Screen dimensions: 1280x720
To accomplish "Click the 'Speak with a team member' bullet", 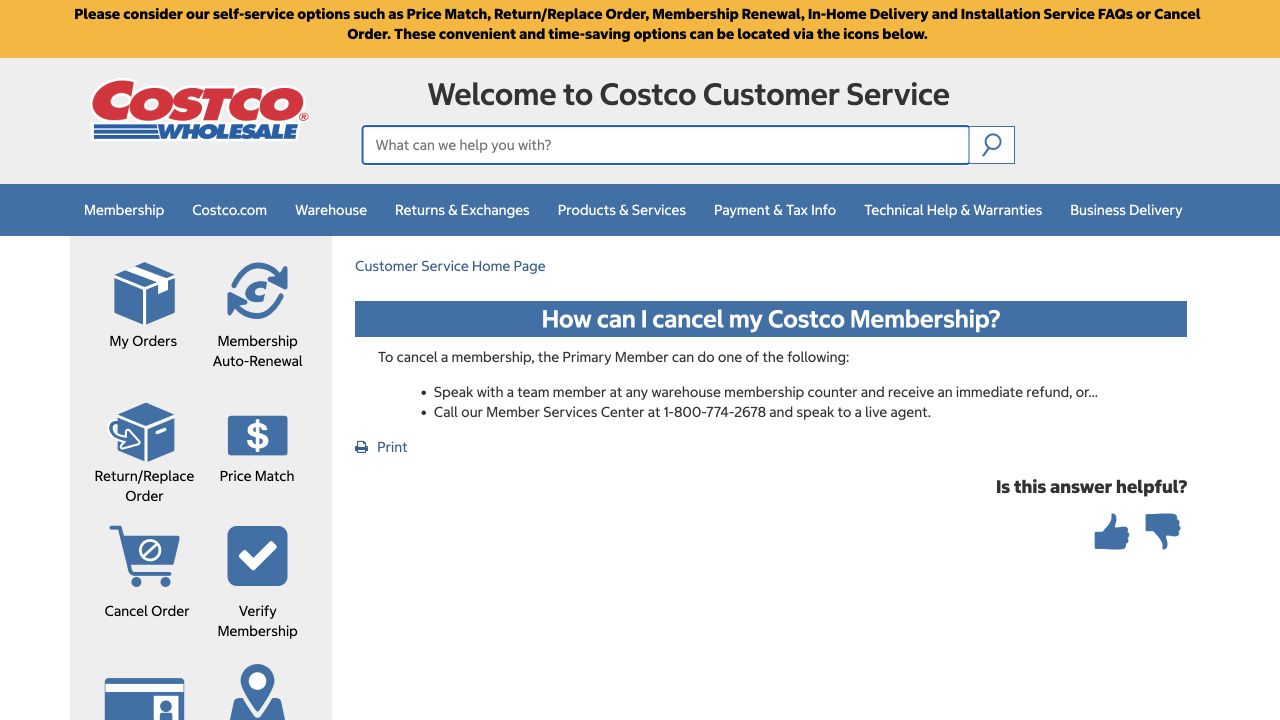I will click(x=766, y=392).
